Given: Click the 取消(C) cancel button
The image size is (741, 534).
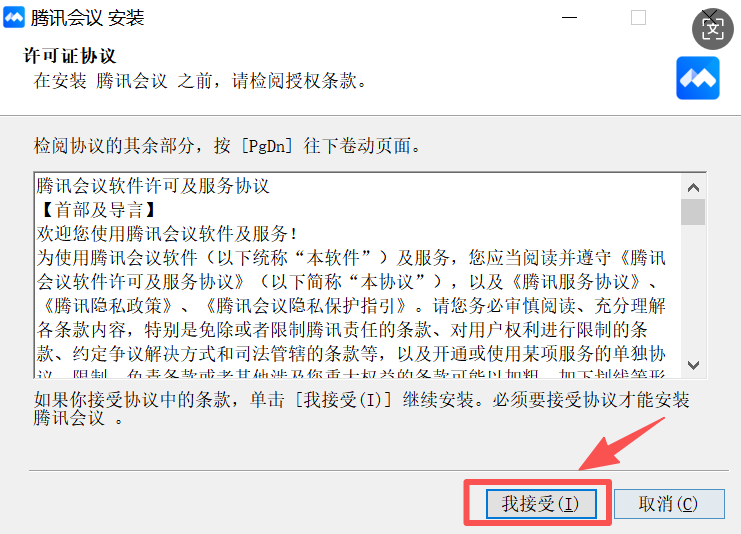Looking at the screenshot, I should 669,504.
